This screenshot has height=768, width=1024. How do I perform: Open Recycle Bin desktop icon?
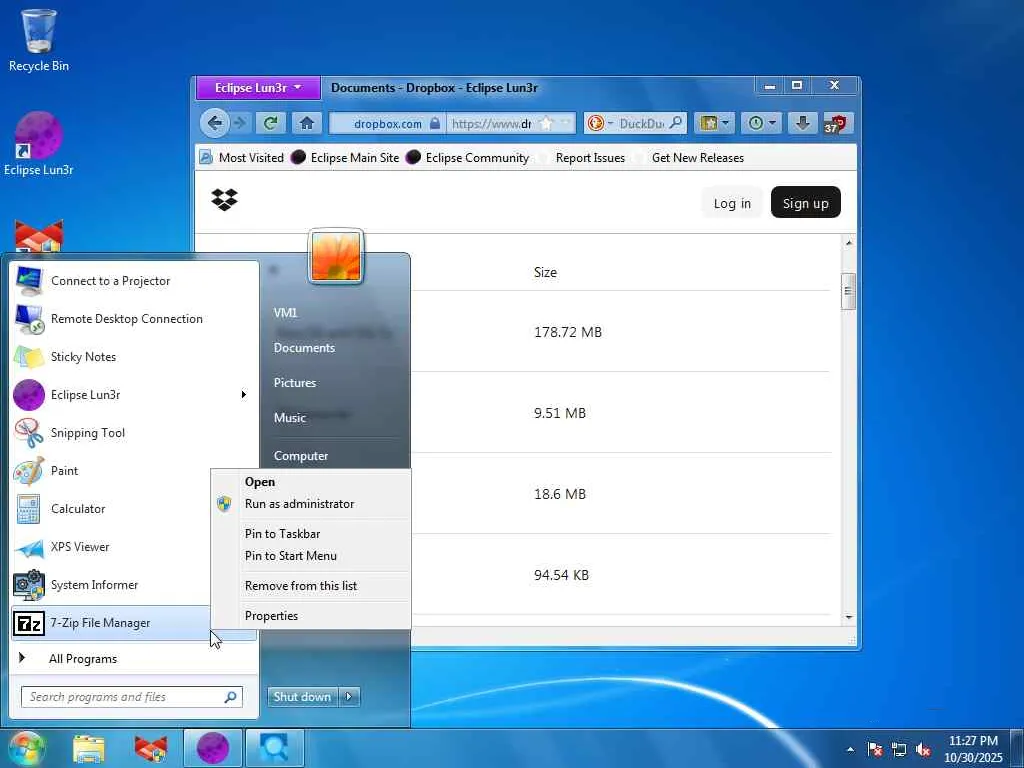pyautogui.click(x=39, y=40)
